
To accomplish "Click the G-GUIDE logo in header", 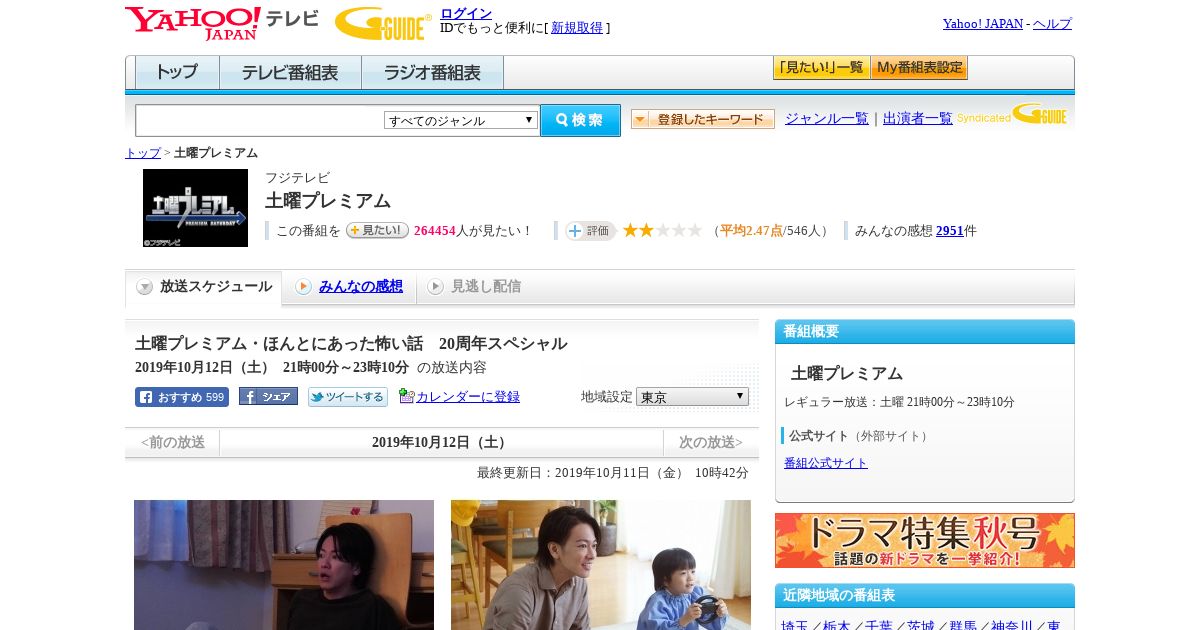I will click(383, 24).
